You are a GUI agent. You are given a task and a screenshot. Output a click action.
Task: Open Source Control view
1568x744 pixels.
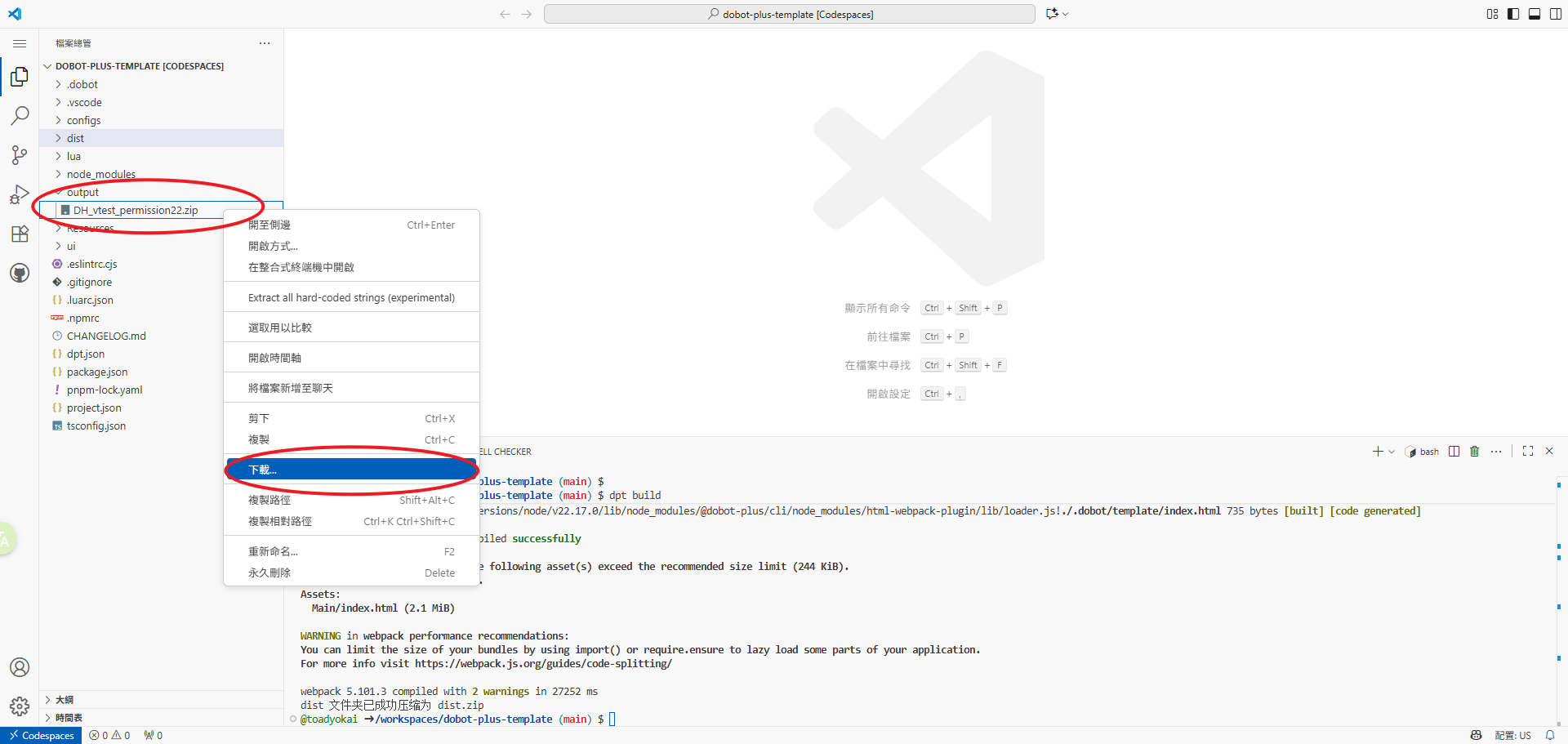pos(20,155)
